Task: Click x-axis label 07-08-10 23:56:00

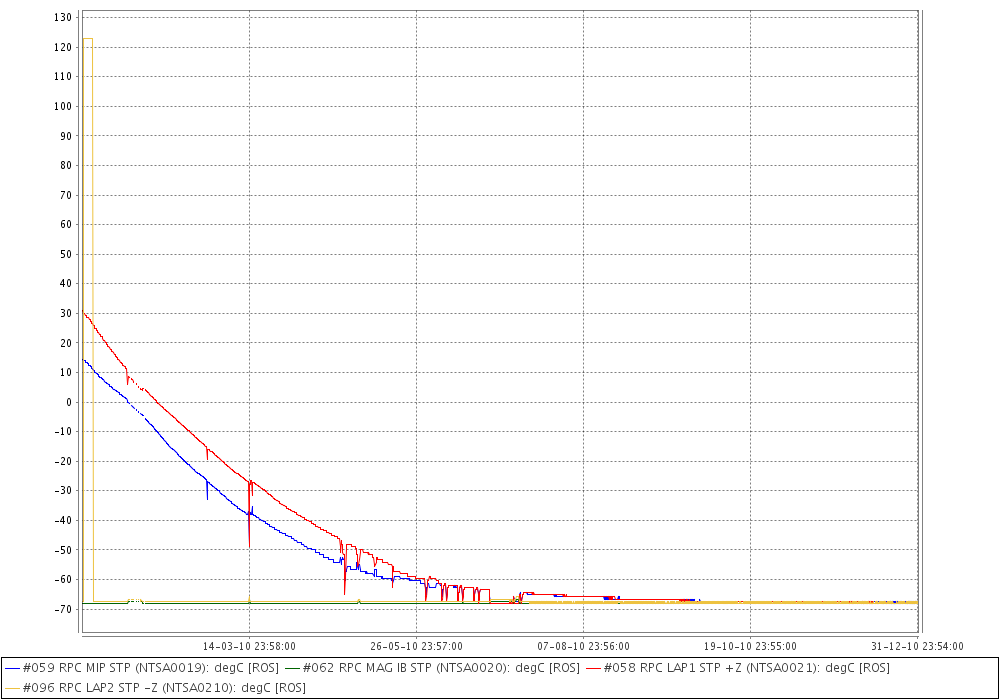Action: point(584,646)
